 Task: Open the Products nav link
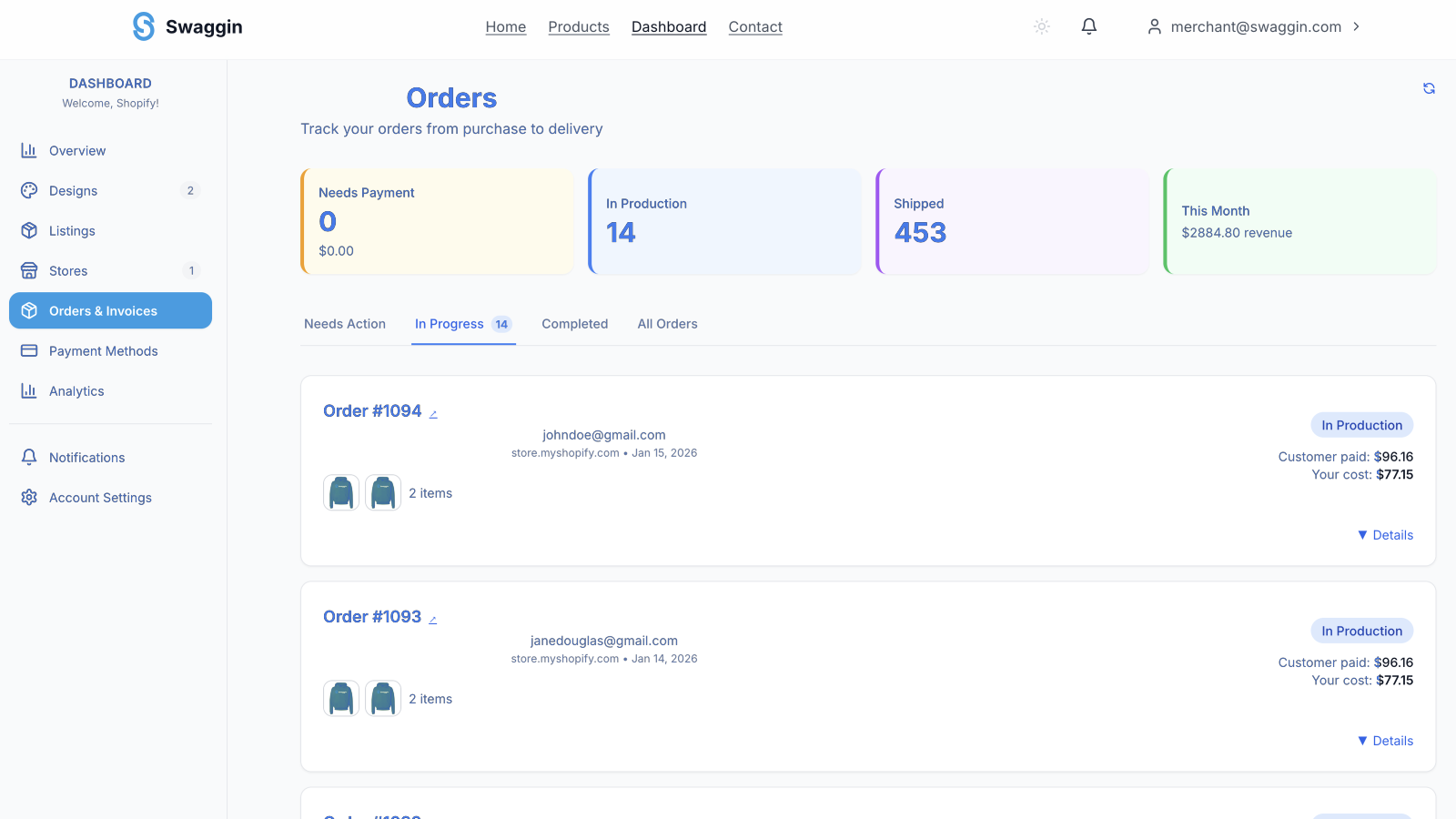click(x=579, y=26)
